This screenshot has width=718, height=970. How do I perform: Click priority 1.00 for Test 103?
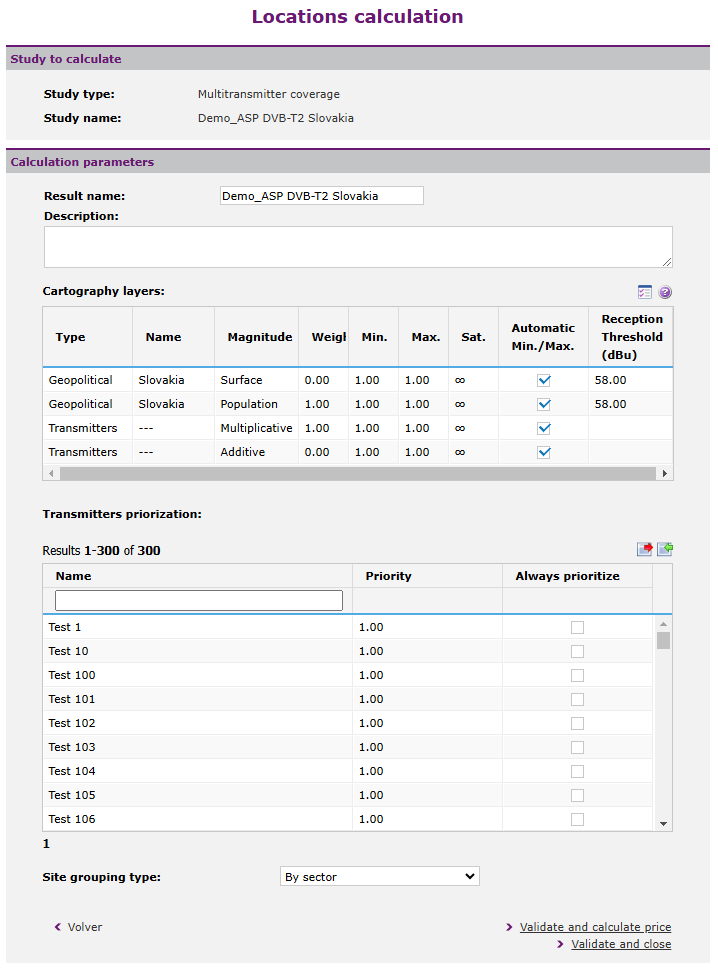point(371,747)
